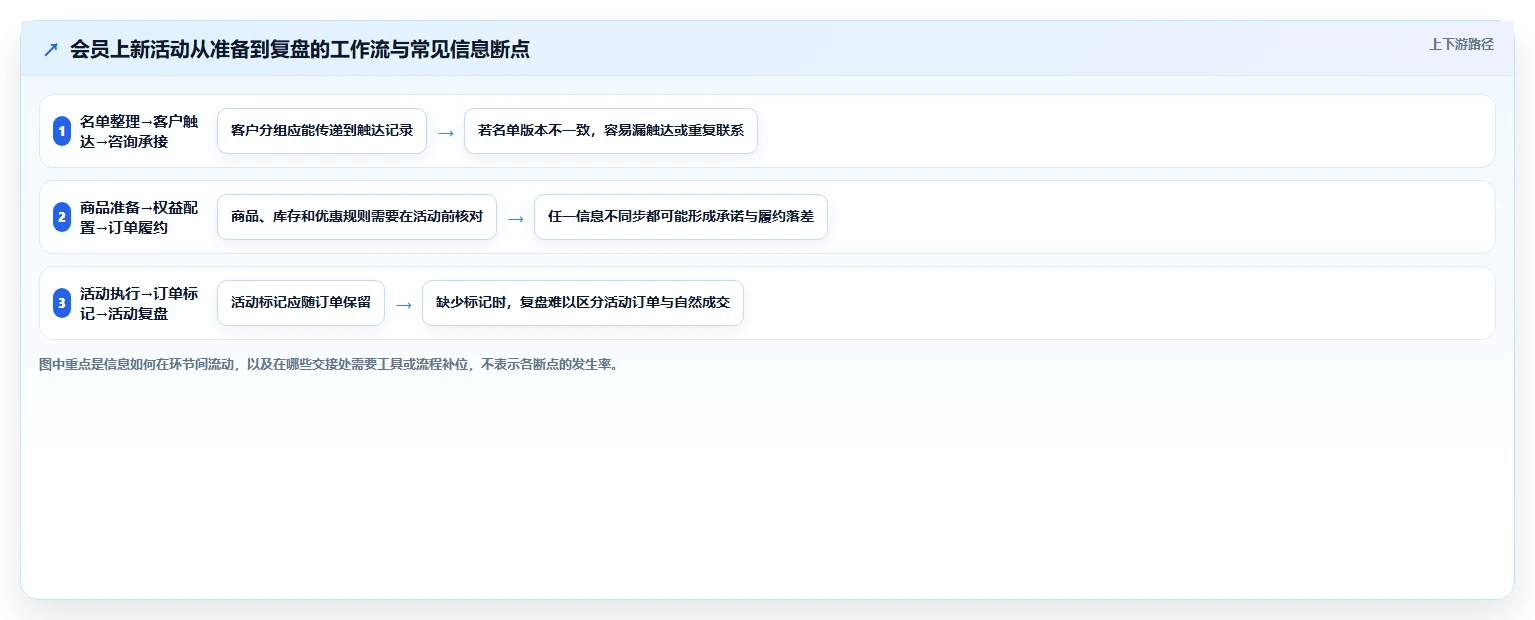Viewport: 1535px width, 620px height.
Task: Click the 上下游路径 label
Action: coord(1461,44)
